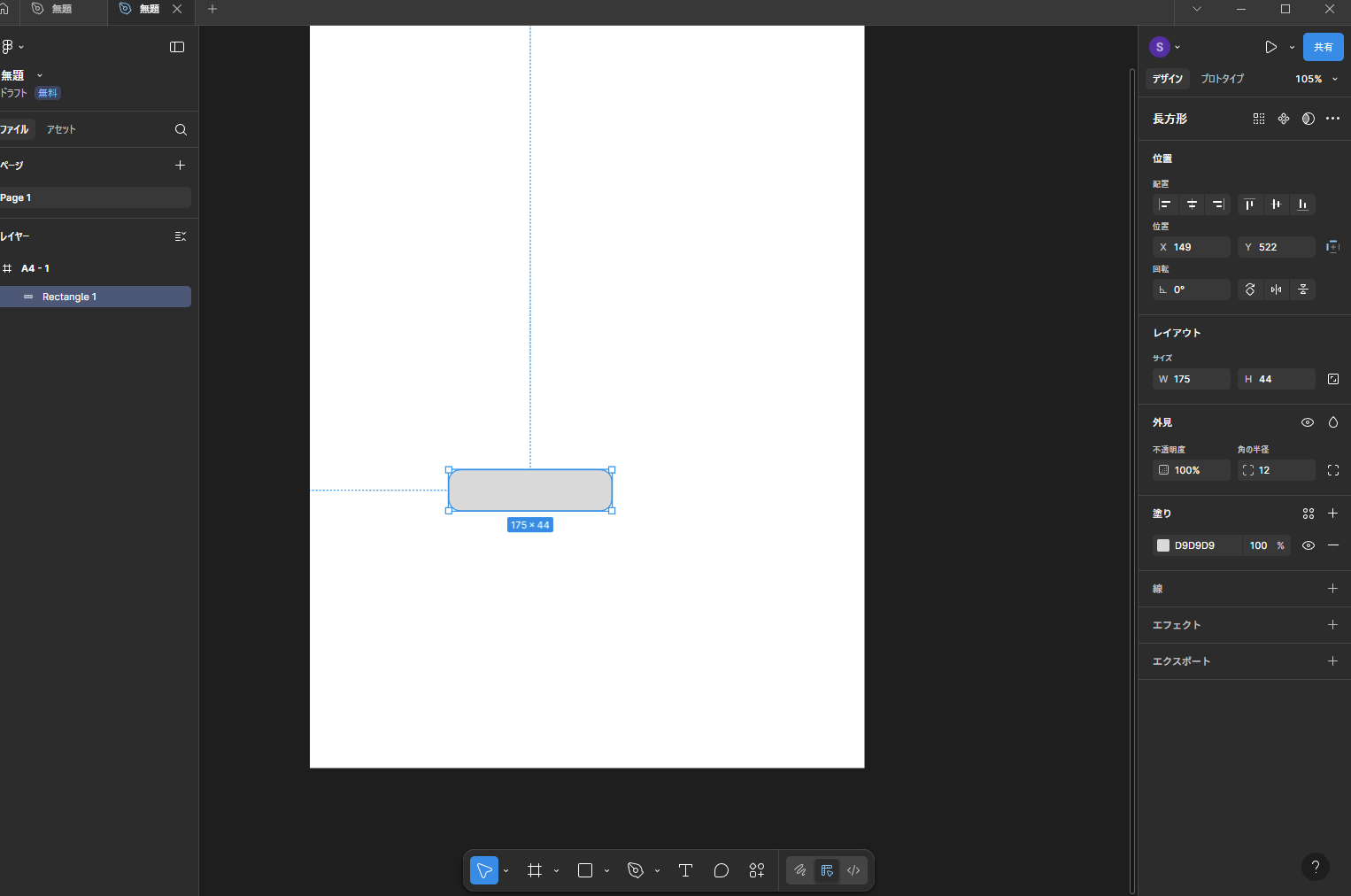1351x896 pixels.
Task: Align the rectangle to the left
Action: [x=1165, y=205]
